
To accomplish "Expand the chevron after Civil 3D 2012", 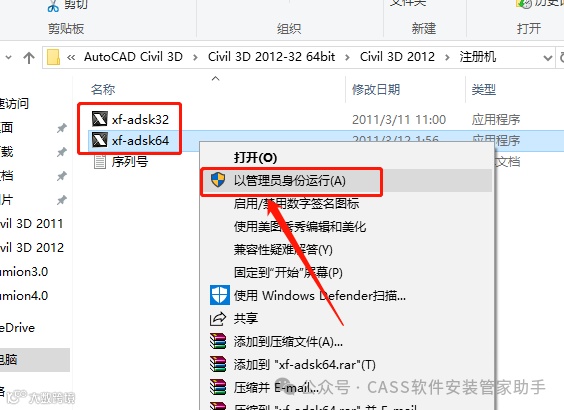I will [447, 58].
